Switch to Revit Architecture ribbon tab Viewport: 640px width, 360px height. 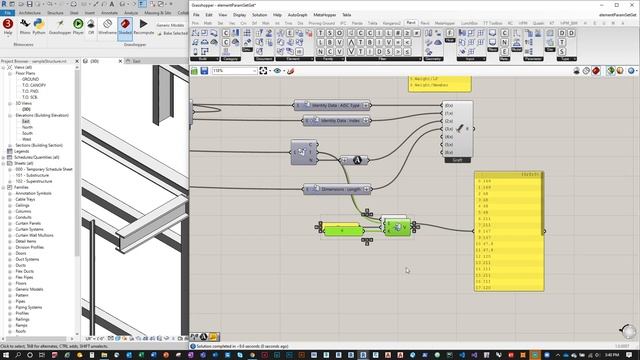click(x=30, y=13)
